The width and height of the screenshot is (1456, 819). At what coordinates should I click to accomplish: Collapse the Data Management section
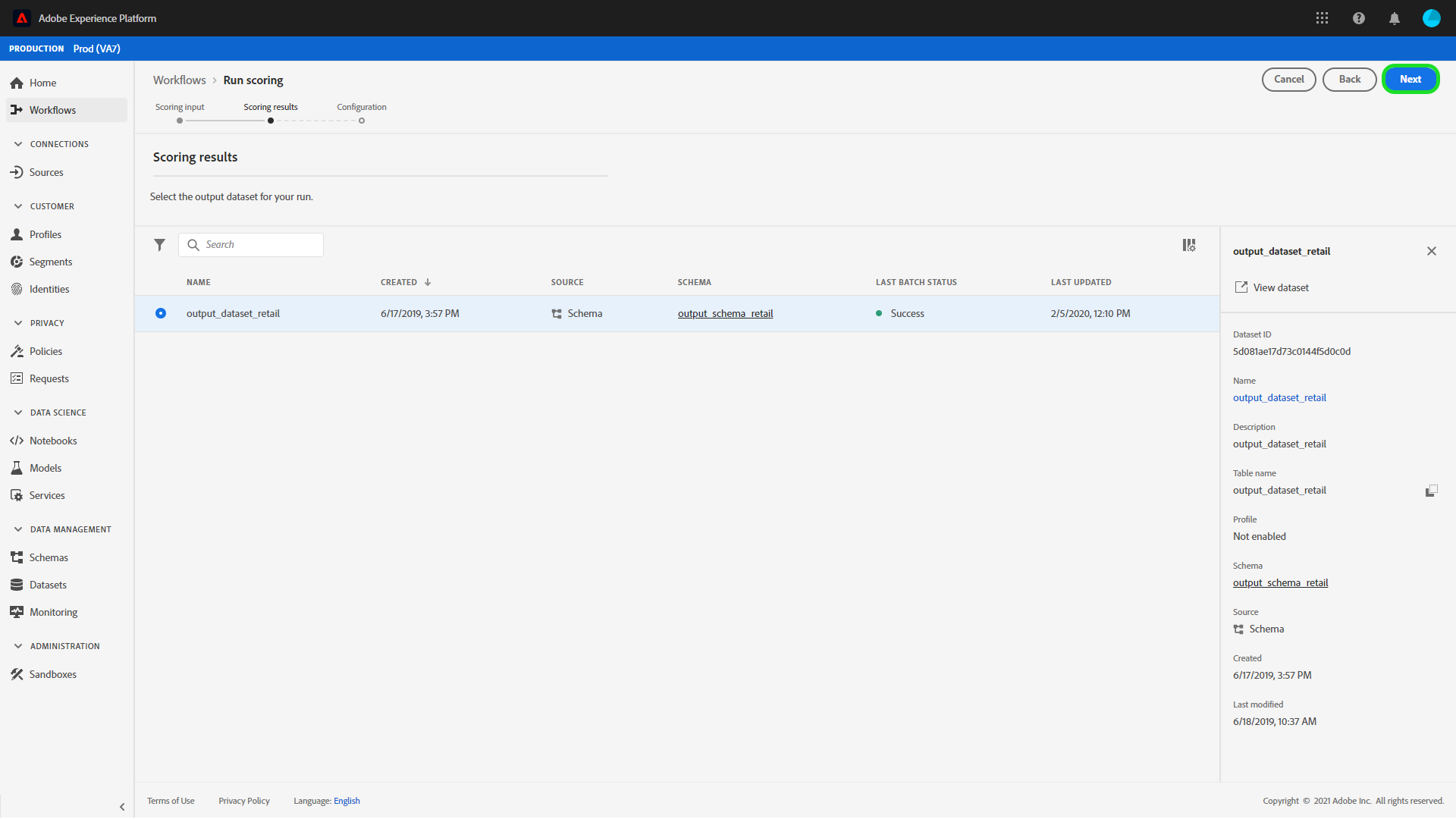click(x=18, y=529)
